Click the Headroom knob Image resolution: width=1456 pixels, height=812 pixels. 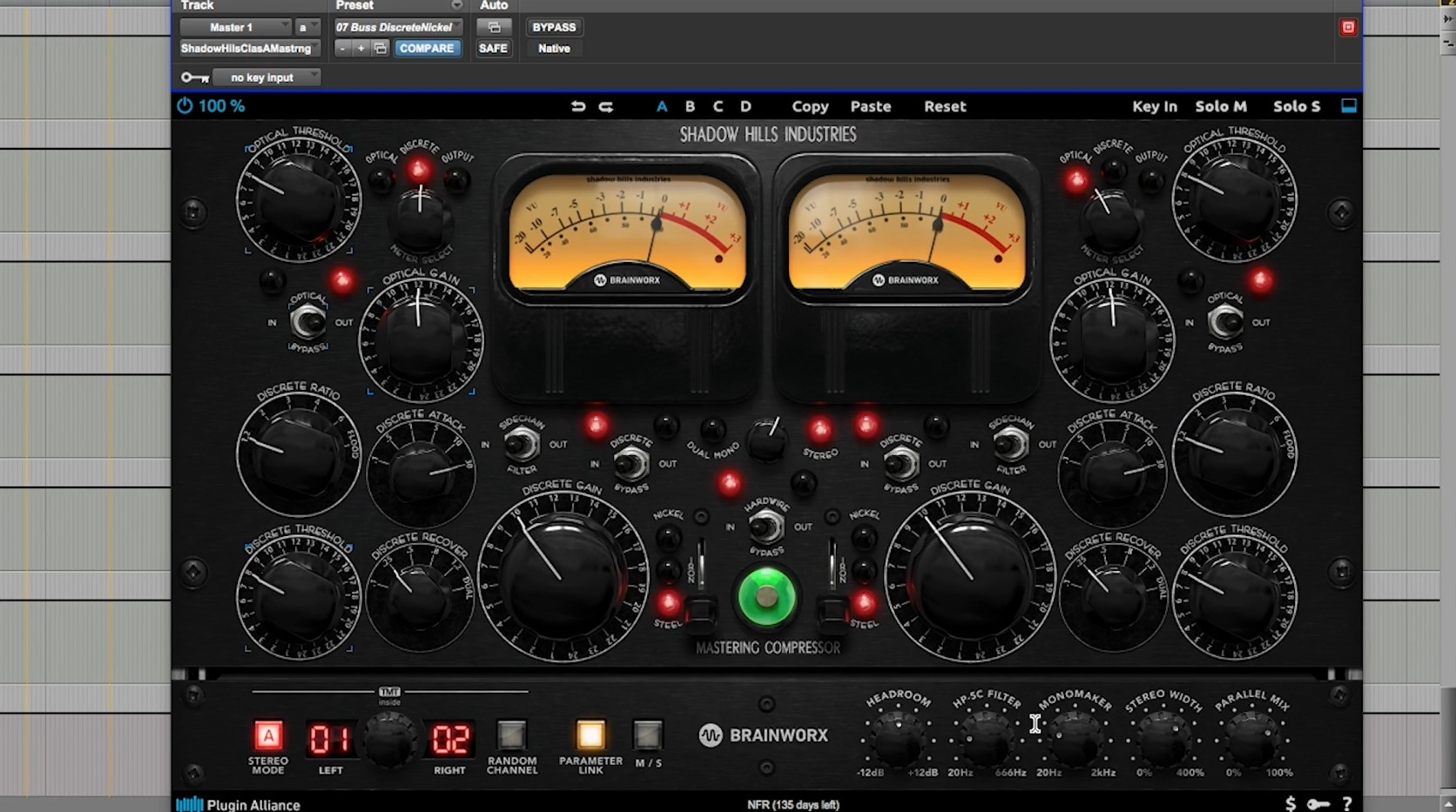(898, 740)
